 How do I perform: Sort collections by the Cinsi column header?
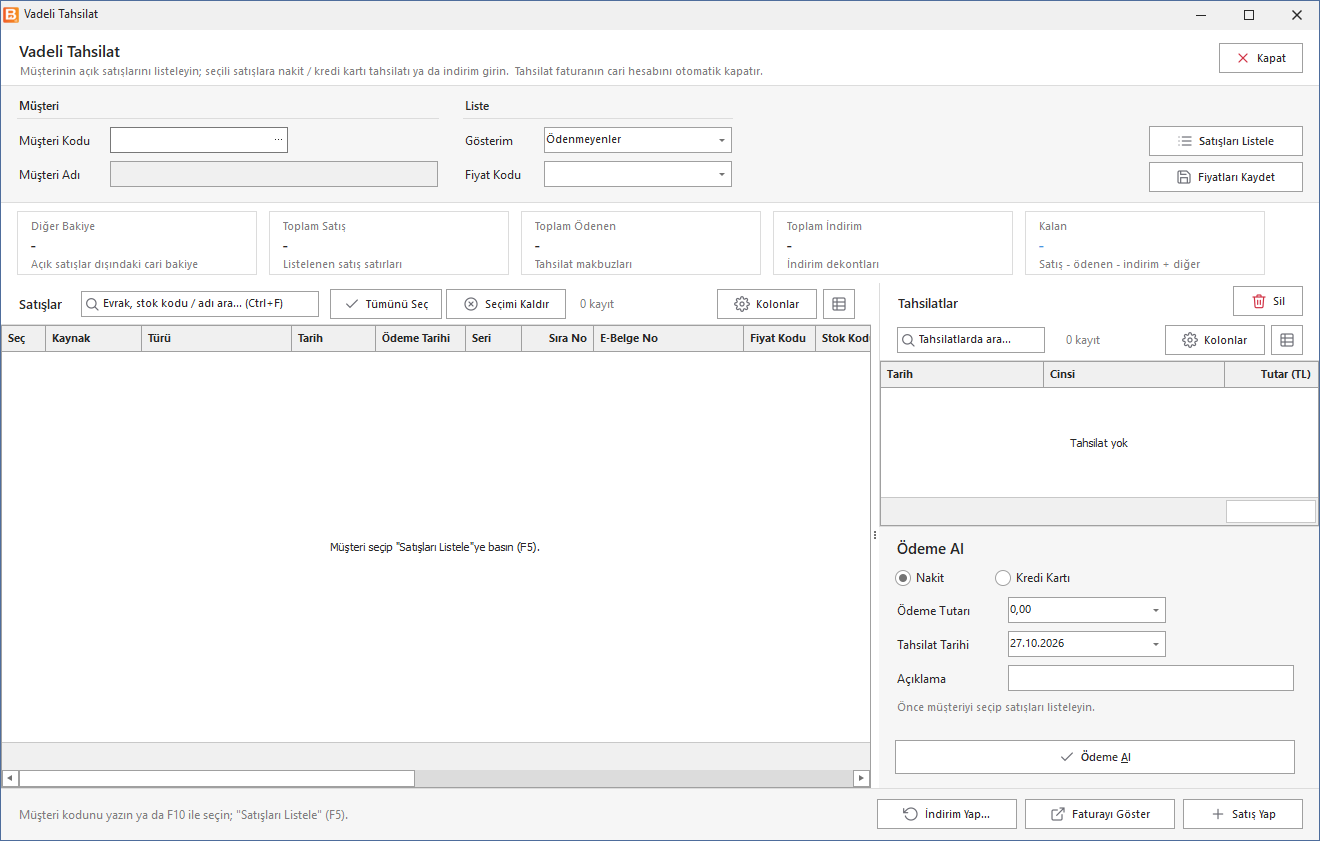[1134, 374]
